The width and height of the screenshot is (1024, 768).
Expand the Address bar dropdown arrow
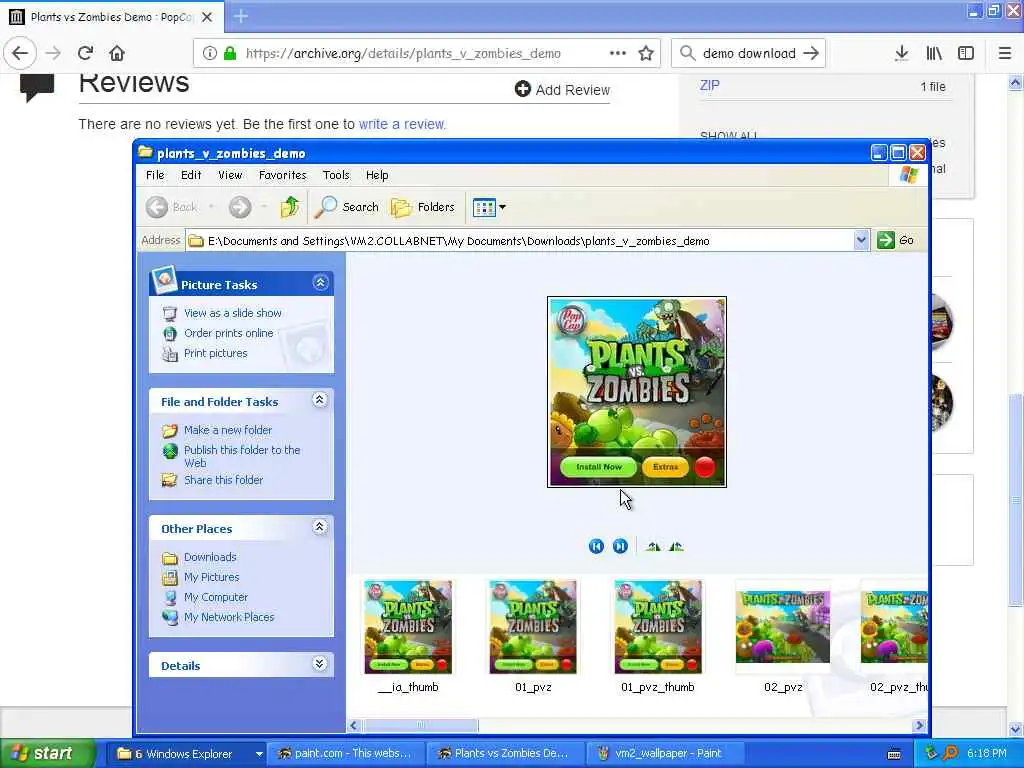[861, 240]
